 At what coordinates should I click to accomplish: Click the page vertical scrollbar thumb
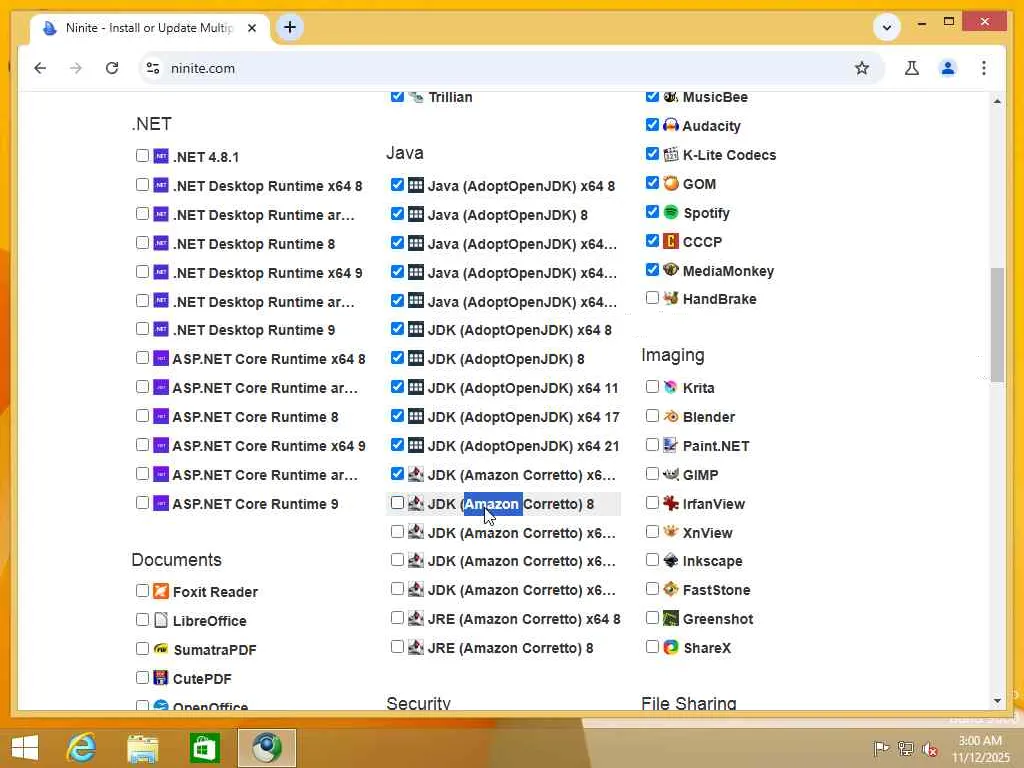coord(997,325)
